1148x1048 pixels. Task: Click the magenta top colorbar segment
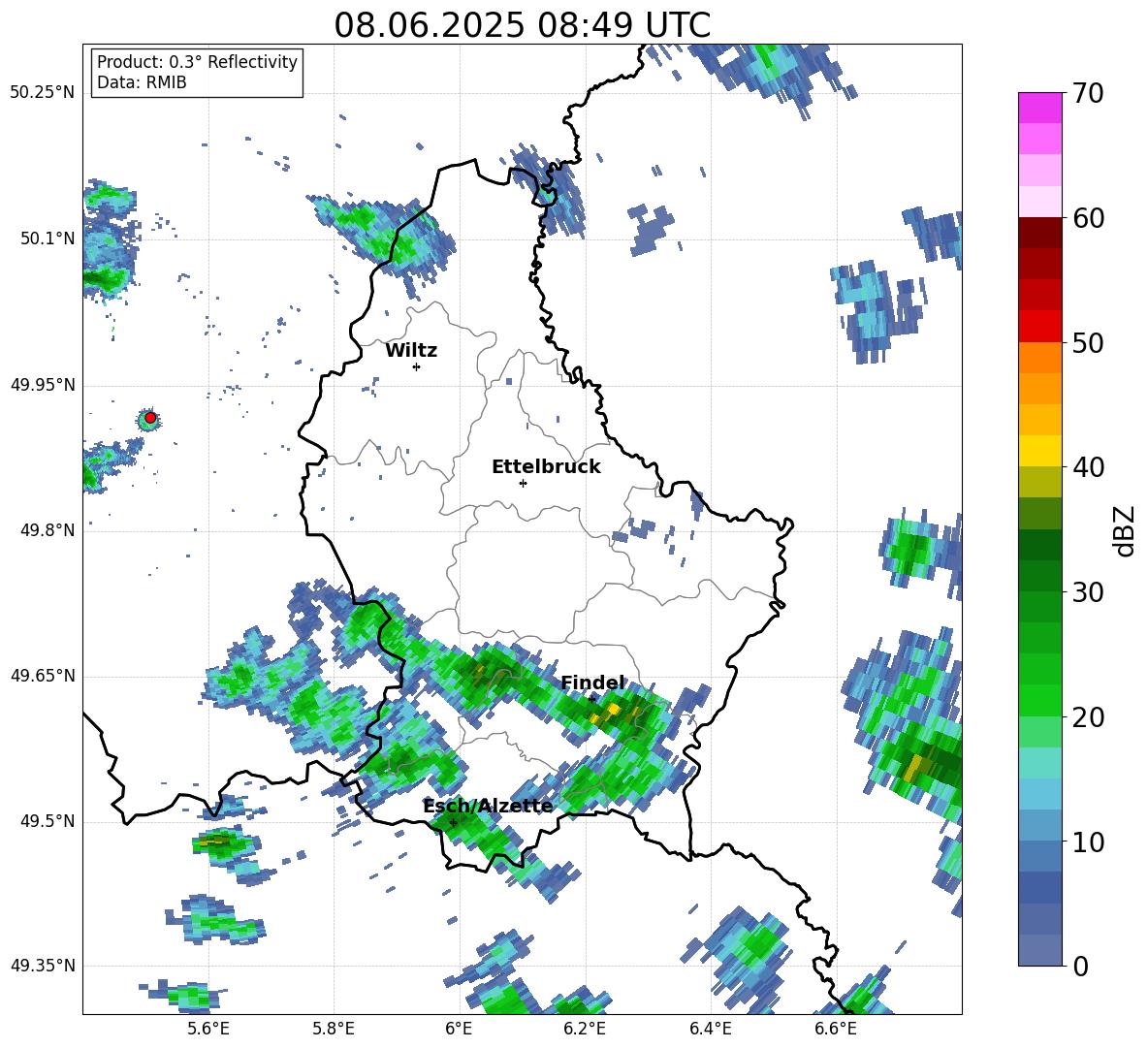(x=1039, y=109)
